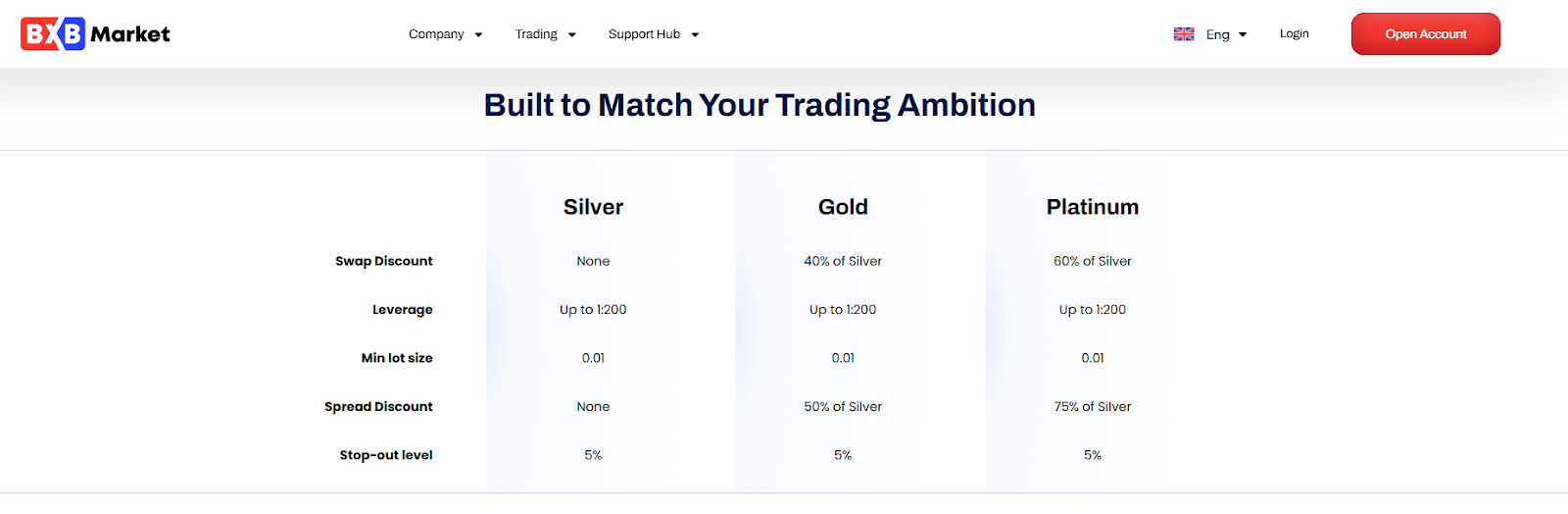Open the Company menu

[436, 34]
